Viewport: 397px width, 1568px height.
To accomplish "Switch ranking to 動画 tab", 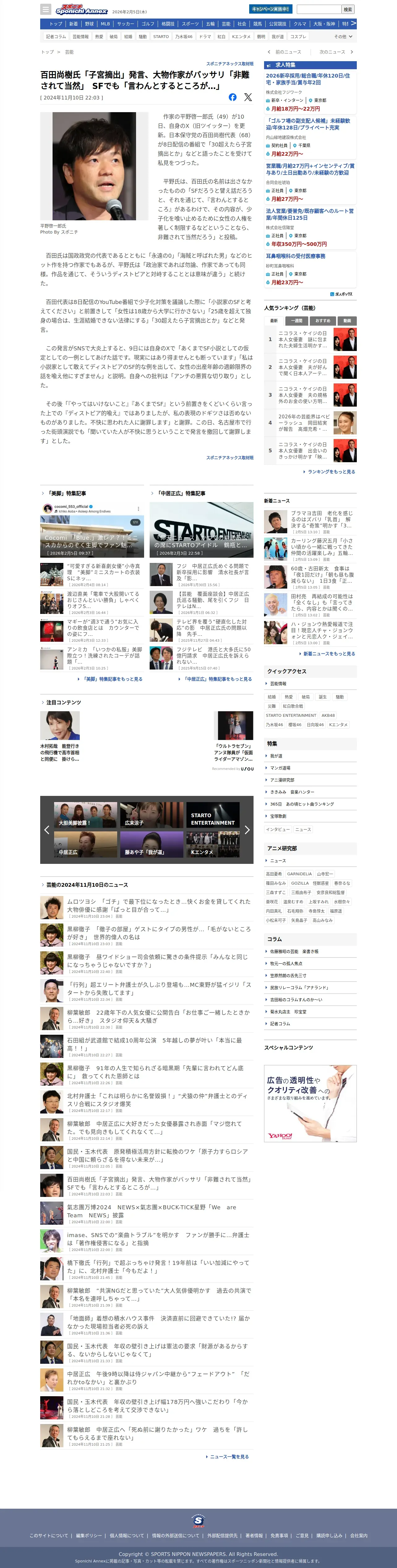I will (x=347, y=320).
